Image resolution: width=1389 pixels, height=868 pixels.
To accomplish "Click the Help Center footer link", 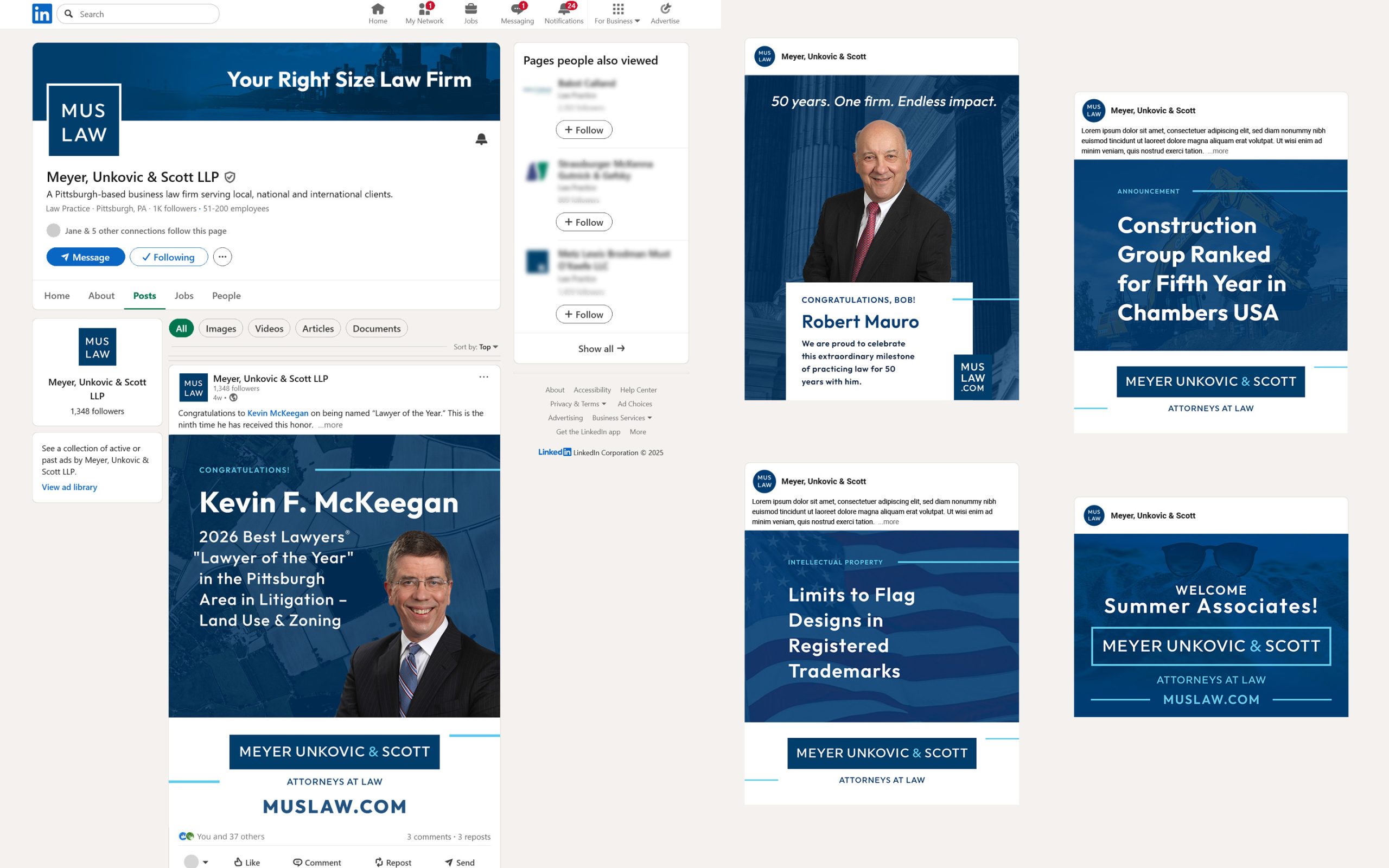I will [638, 390].
